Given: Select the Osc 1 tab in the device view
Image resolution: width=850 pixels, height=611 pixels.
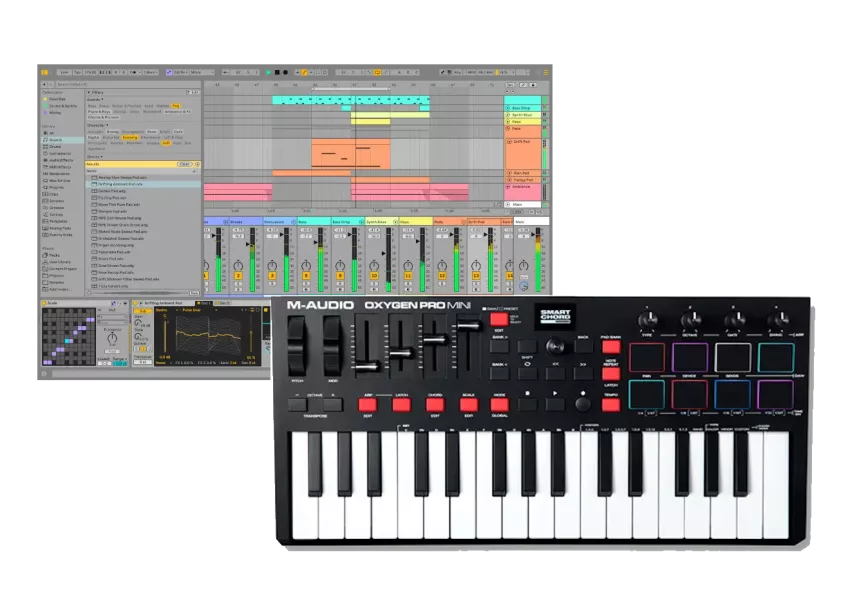Looking at the screenshot, I should (205, 301).
